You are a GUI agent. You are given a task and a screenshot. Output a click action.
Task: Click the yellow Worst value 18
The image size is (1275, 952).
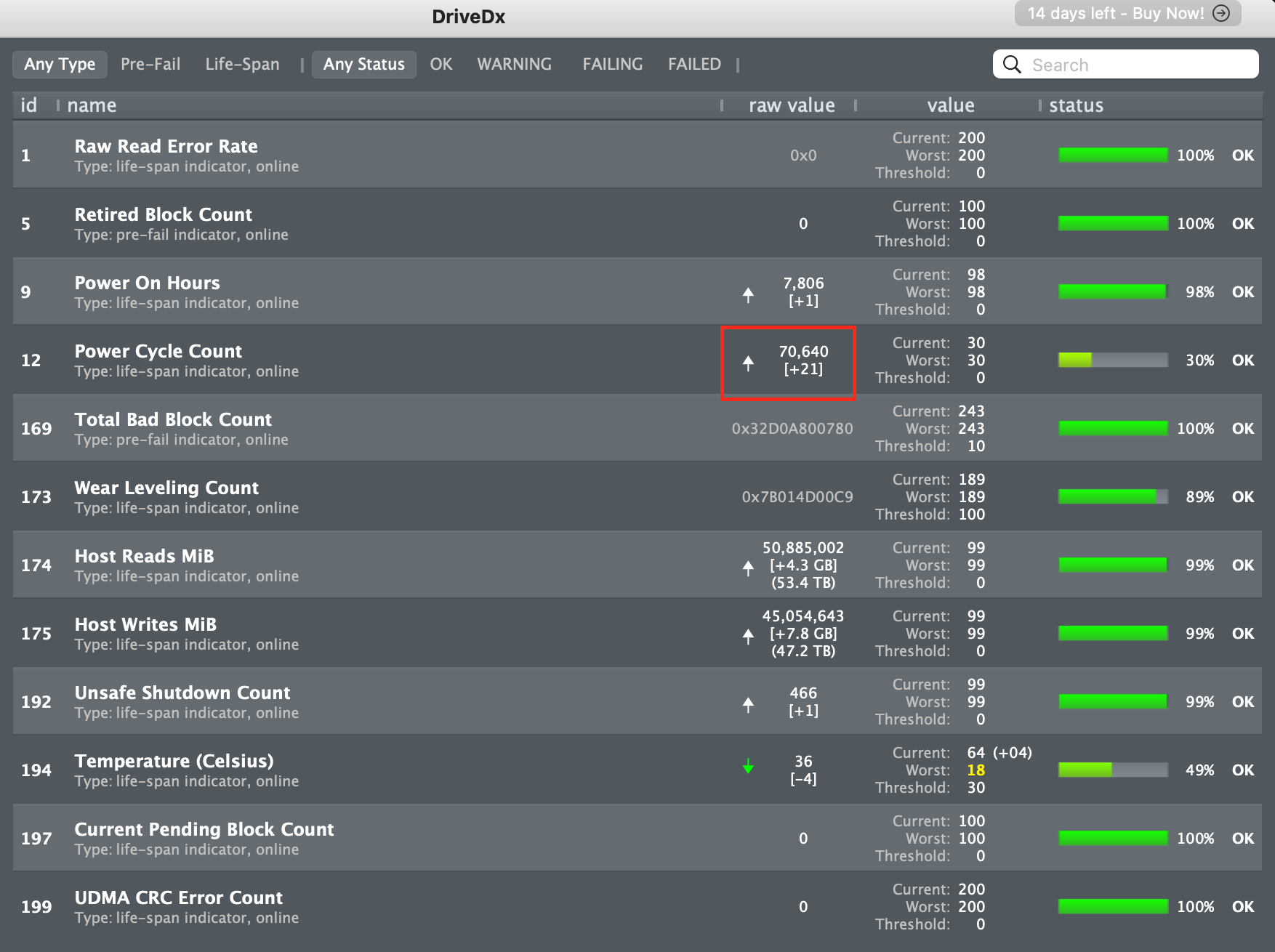pyautogui.click(x=976, y=770)
